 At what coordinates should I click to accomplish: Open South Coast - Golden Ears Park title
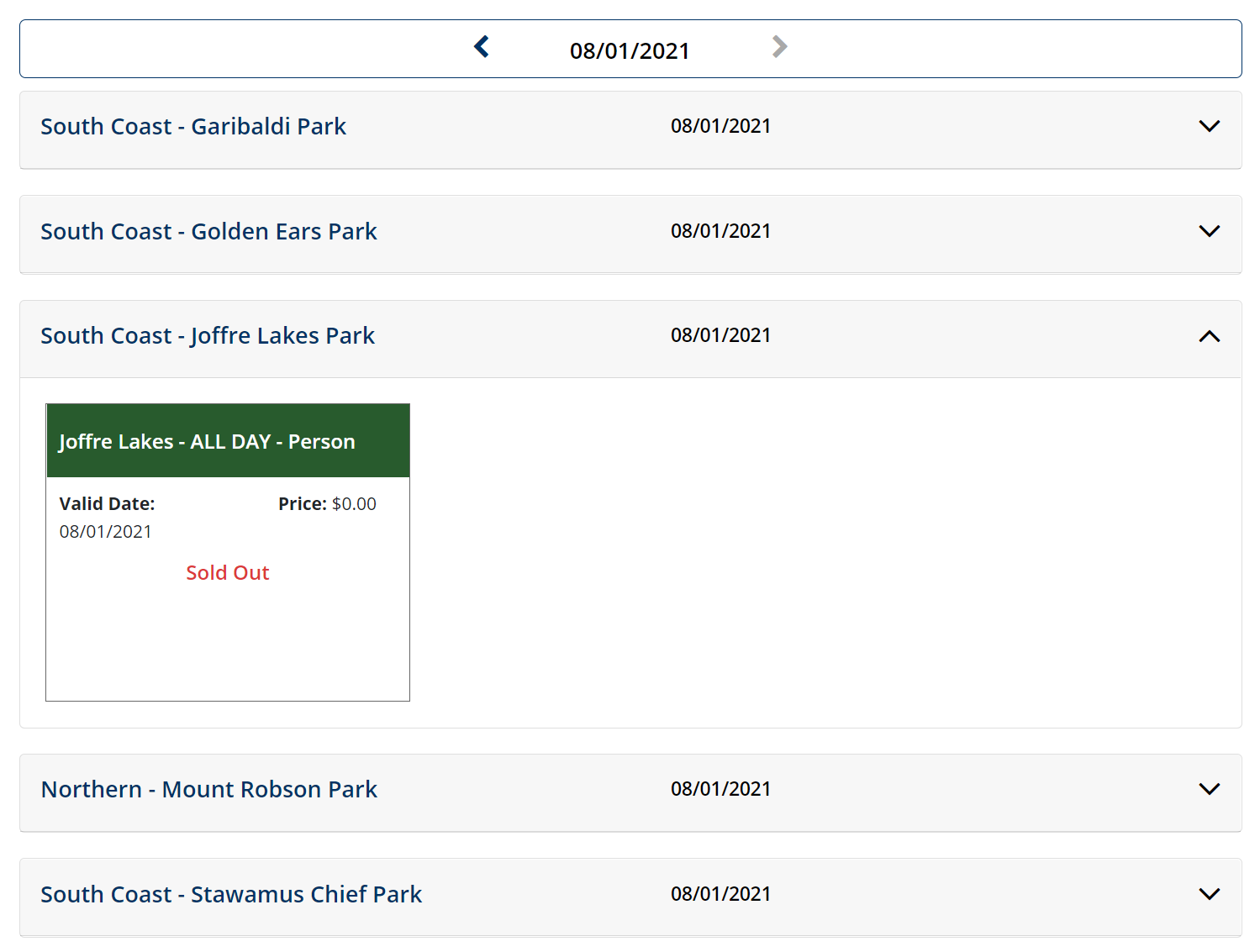pos(208,232)
